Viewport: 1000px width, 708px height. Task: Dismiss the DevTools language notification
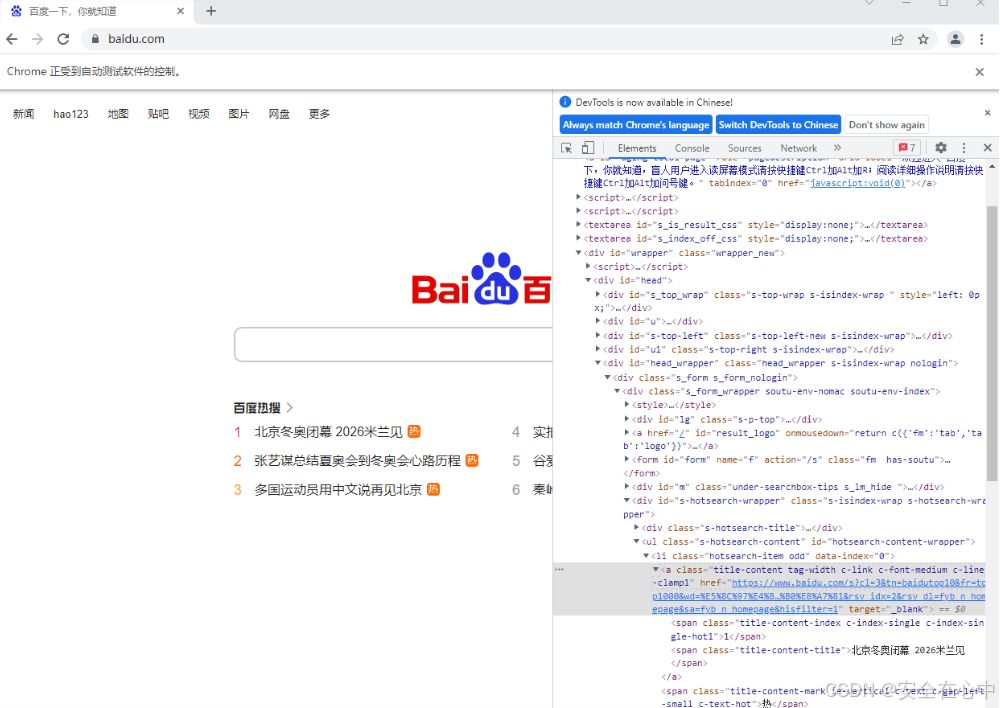click(987, 113)
